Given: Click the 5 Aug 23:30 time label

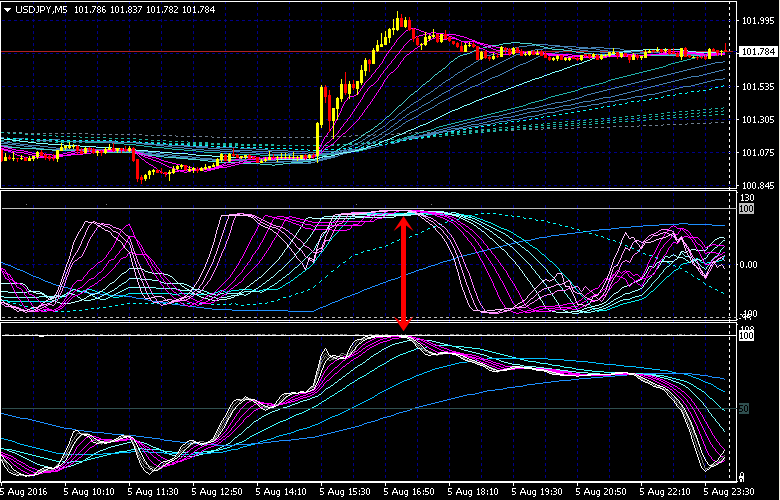Looking at the screenshot, I should [728, 492].
